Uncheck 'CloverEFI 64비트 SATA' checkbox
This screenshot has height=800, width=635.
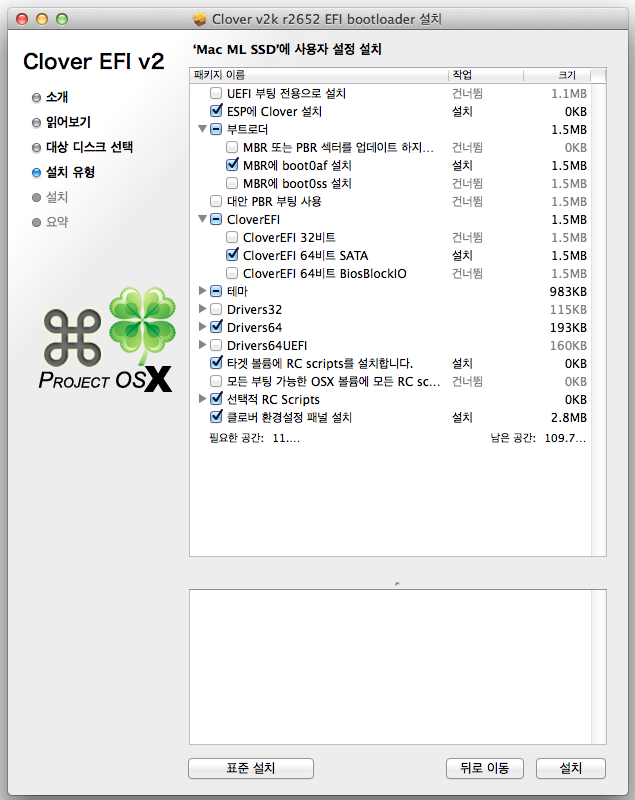tap(232, 255)
